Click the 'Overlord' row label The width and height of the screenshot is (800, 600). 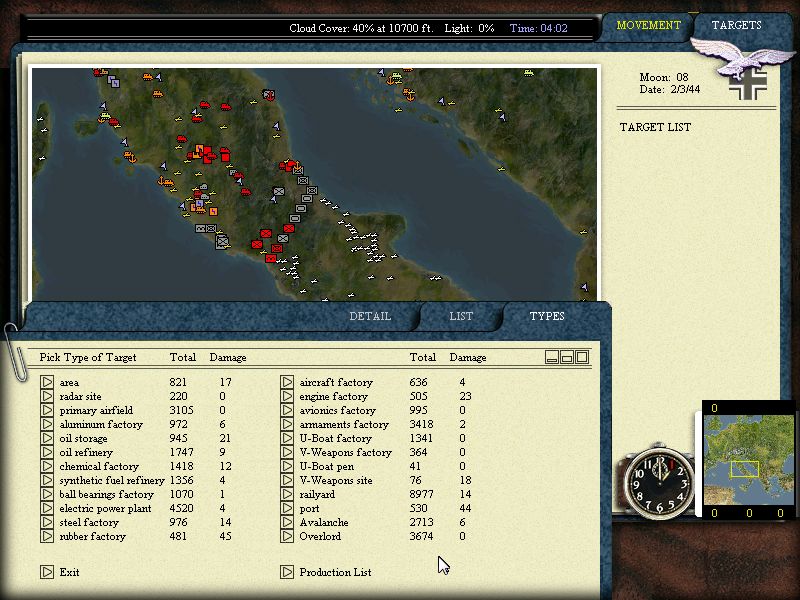click(x=320, y=536)
